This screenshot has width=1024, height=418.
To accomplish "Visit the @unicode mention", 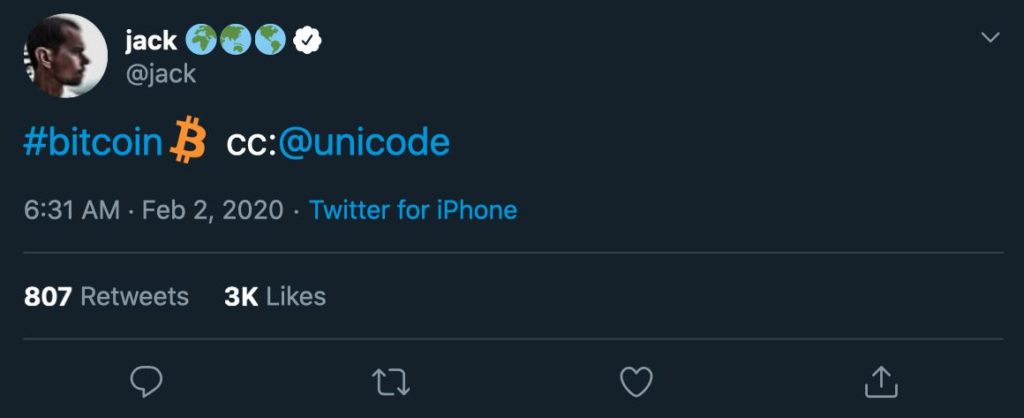I will (364, 143).
